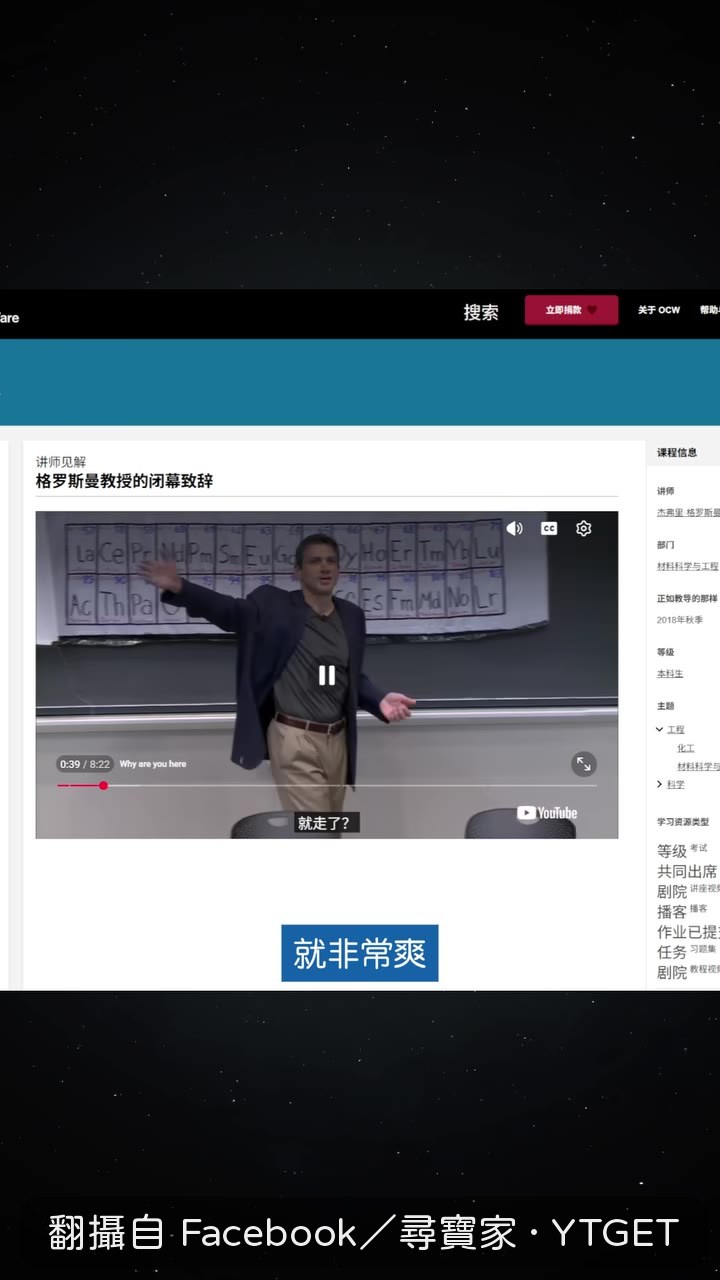Expand the 科学 topic chevron
The image size is (720, 1280).
point(660,784)
